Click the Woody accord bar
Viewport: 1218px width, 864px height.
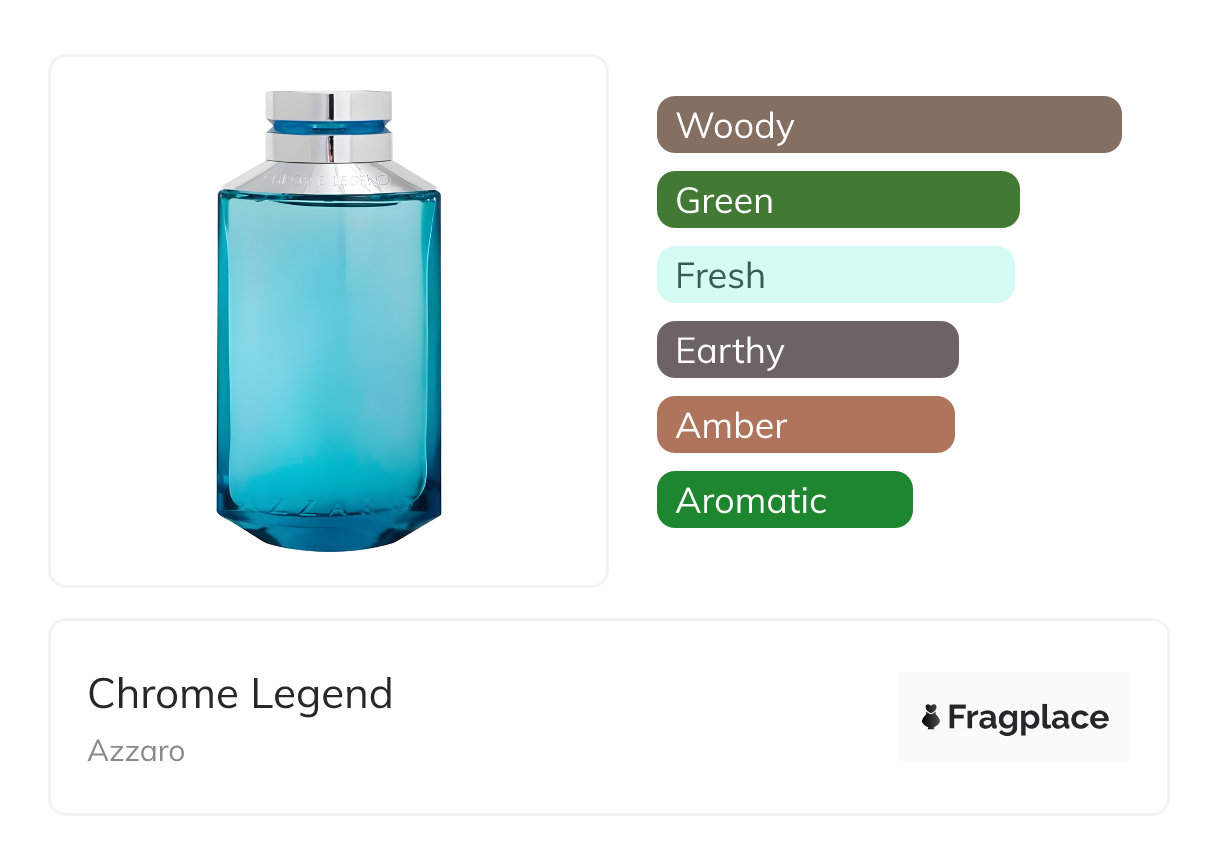(888, 125)
